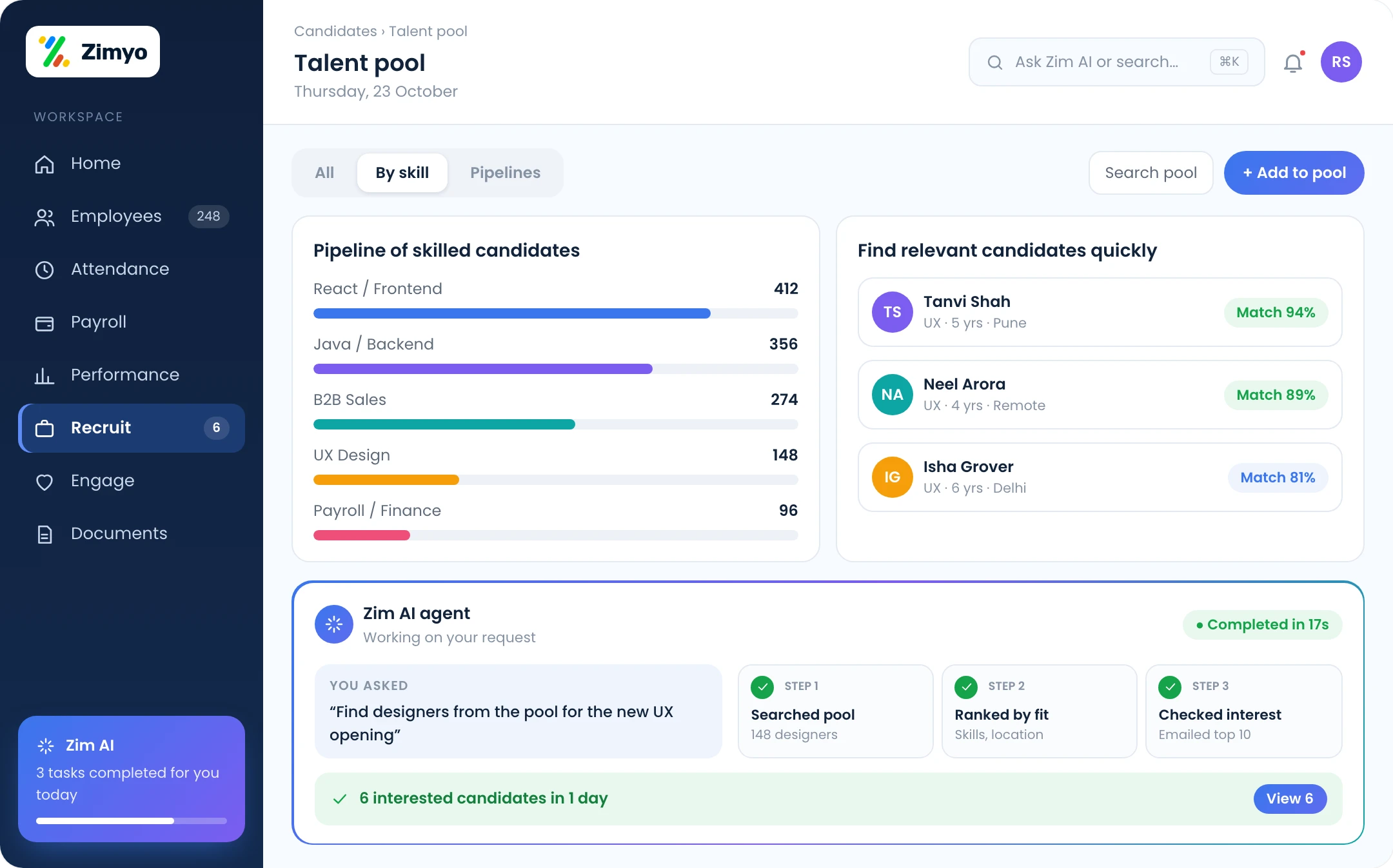Click the Employees people icon
Image resolution: width=1393 pixels, height=868 pixels.
coord(44,217)
